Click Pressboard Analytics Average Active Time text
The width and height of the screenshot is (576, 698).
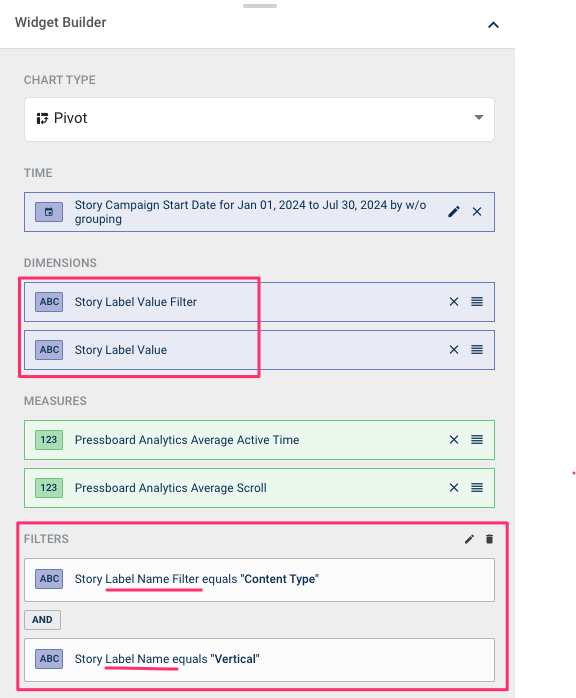(187, 440)
